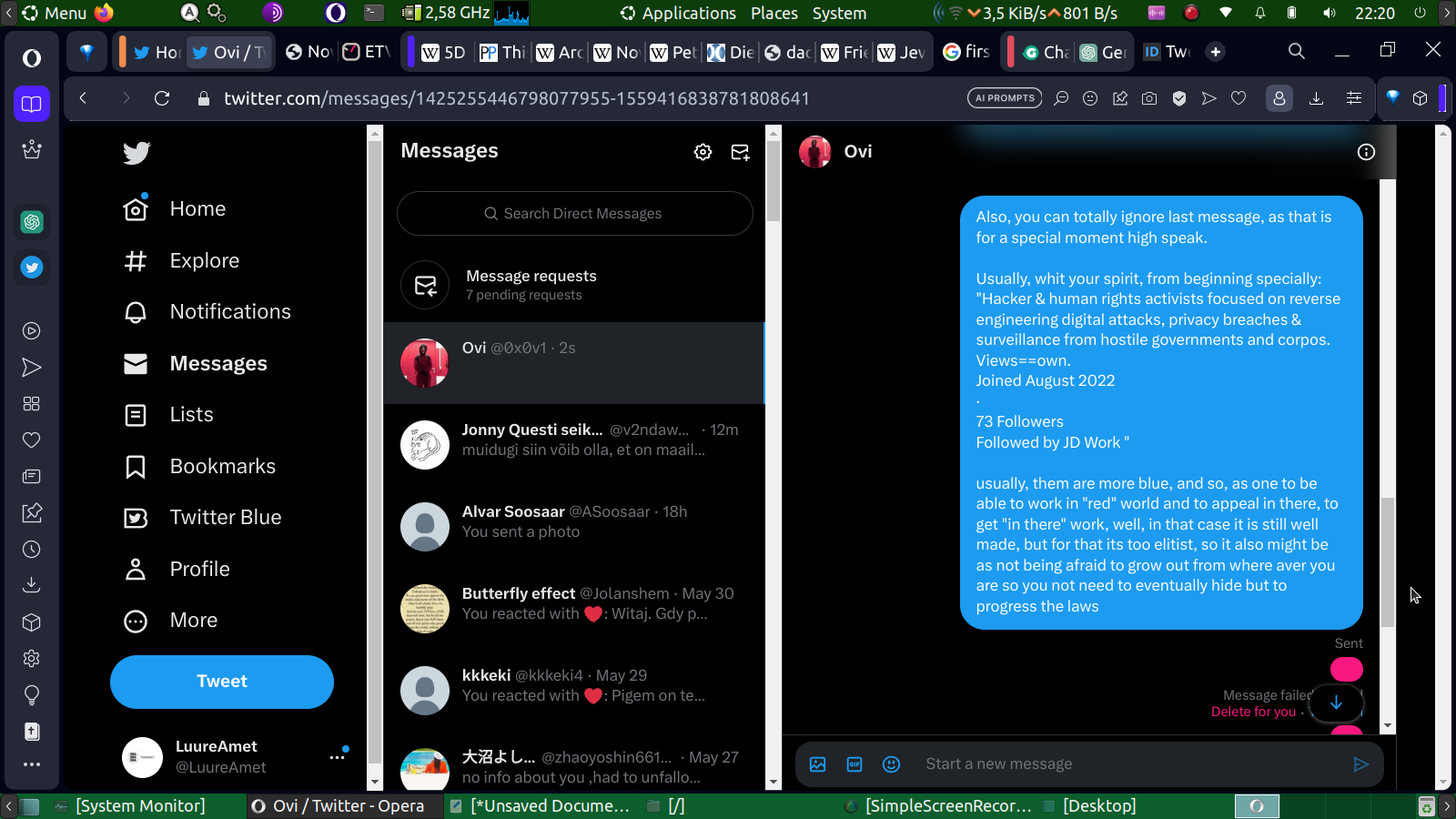Open the System menu in top panel

coord(839,13)
